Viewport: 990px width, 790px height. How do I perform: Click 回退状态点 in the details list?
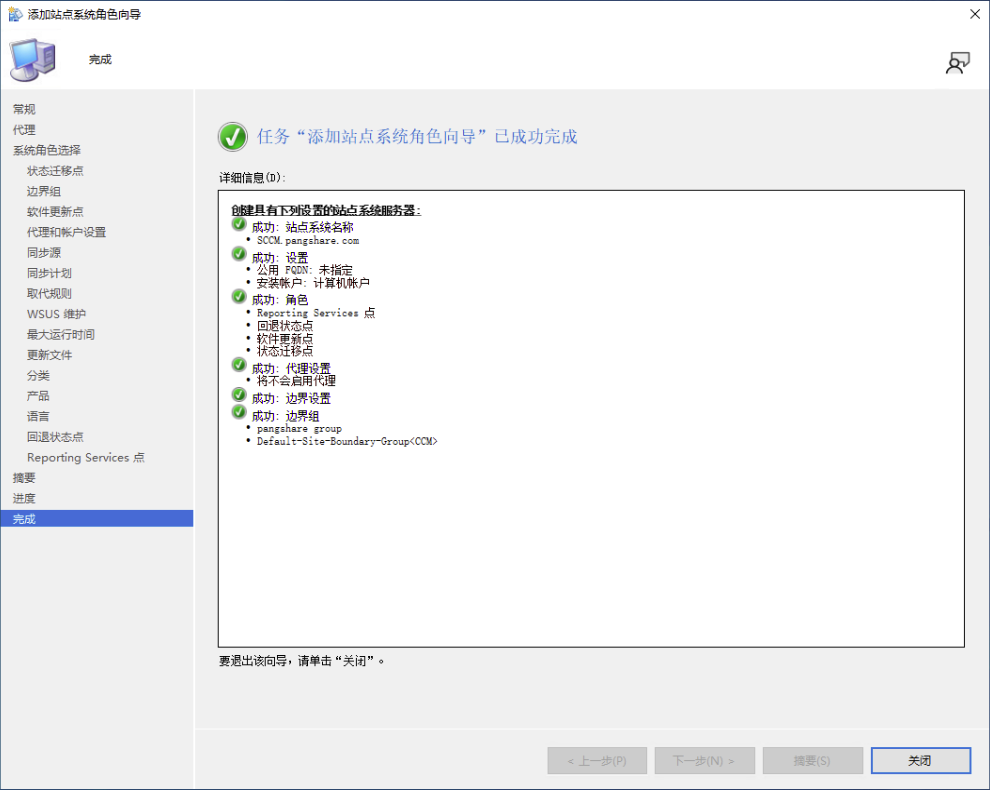[x=285, y=326]
